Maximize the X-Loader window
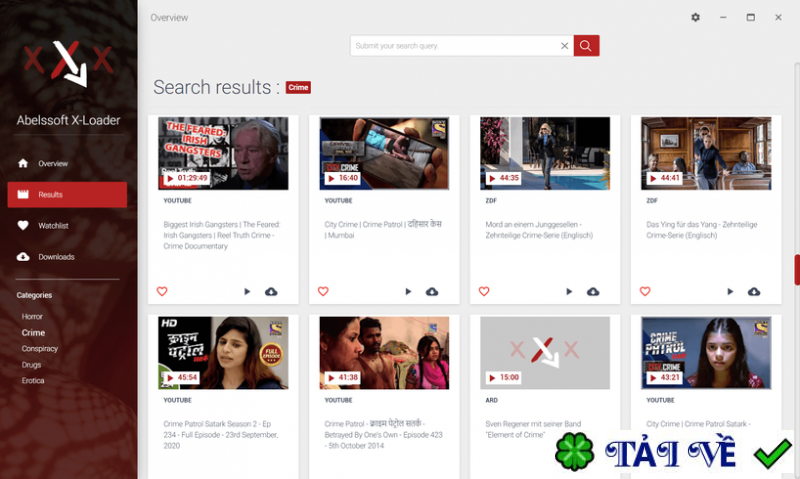Screen dimensions: 800x479 [751, 17]
